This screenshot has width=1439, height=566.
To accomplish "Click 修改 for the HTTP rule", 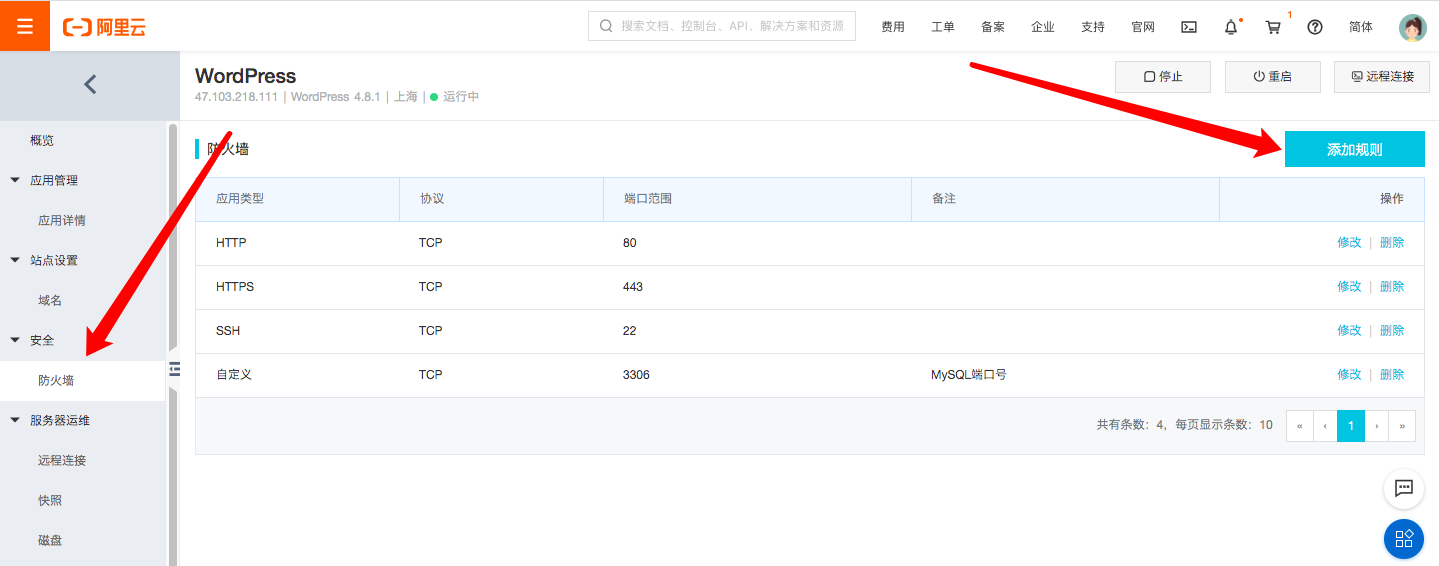I will click(1349, 243).
